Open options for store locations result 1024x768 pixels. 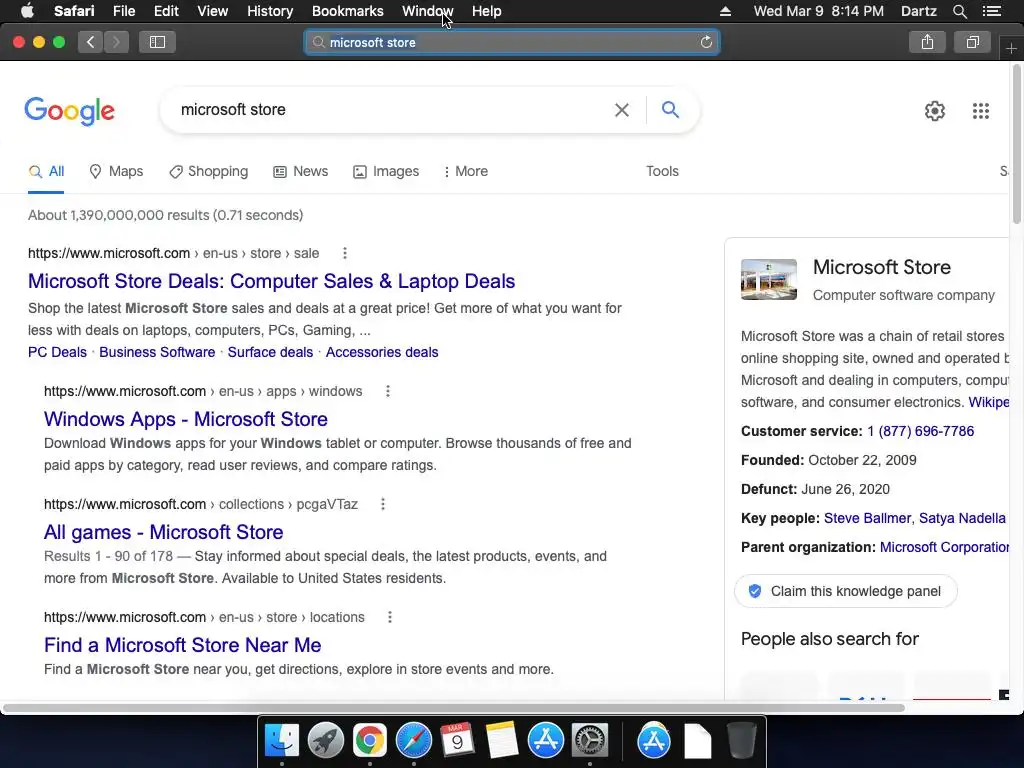point(390,617)
